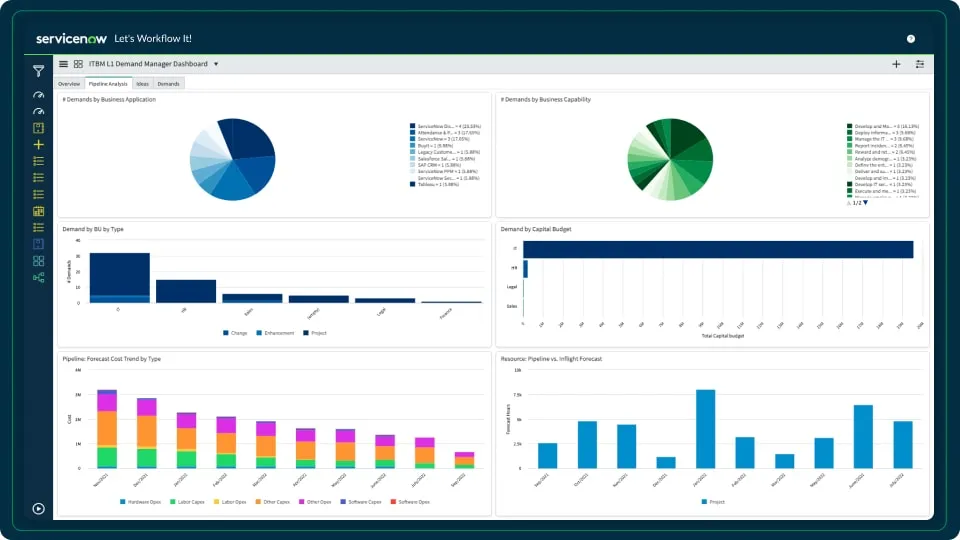Add a widget with the plus icon
Screen dimensions: 960x540
click(x=896, y=64)
